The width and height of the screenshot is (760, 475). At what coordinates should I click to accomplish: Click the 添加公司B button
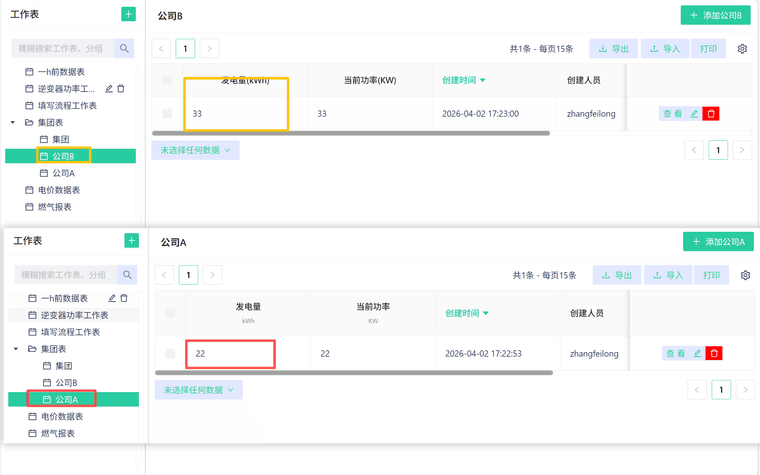(715, 15)
